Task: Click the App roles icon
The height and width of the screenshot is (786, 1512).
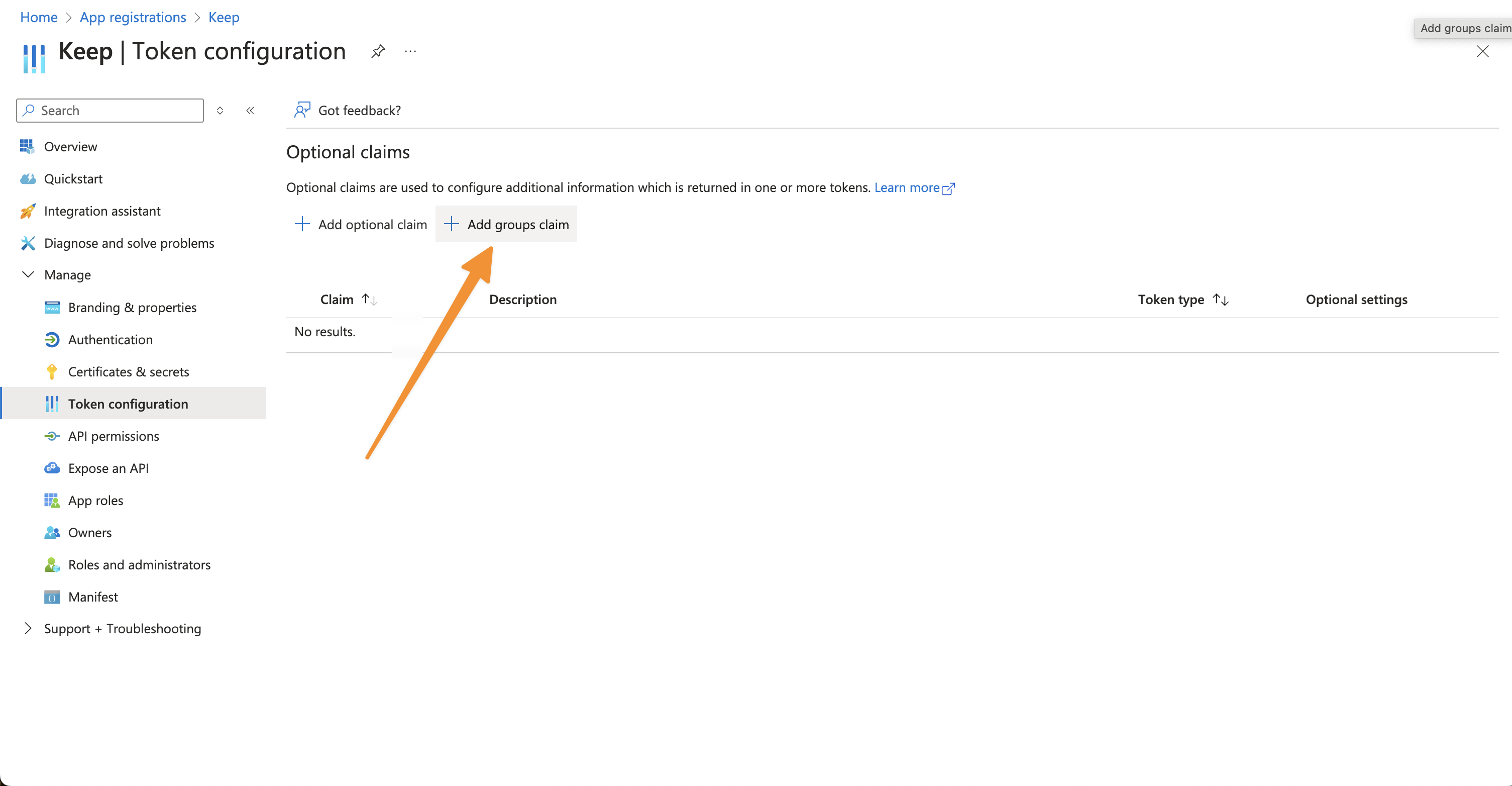Action: click(x=52, y=501)
